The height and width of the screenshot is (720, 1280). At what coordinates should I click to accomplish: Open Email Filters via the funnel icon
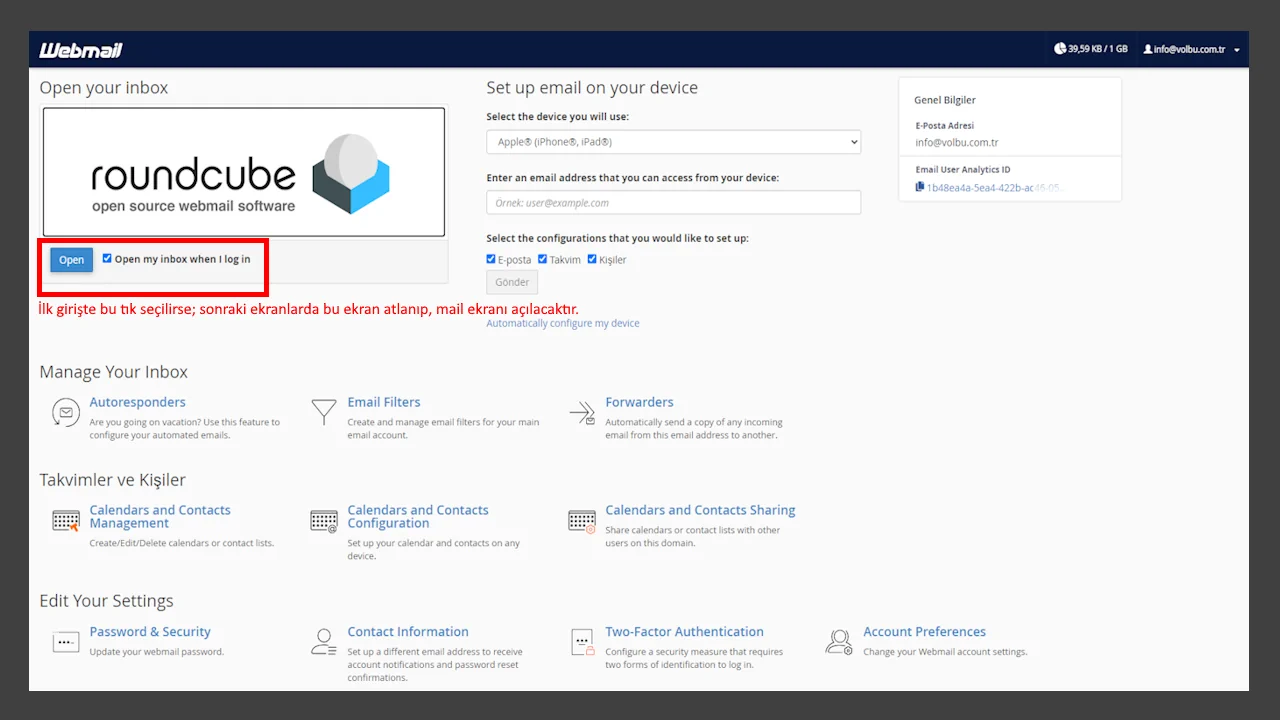[x=322, y=411]
